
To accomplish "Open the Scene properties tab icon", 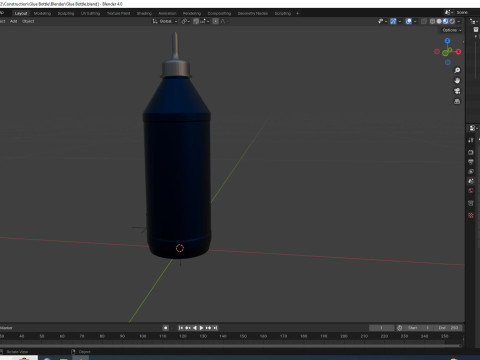I will click(471, 181).
